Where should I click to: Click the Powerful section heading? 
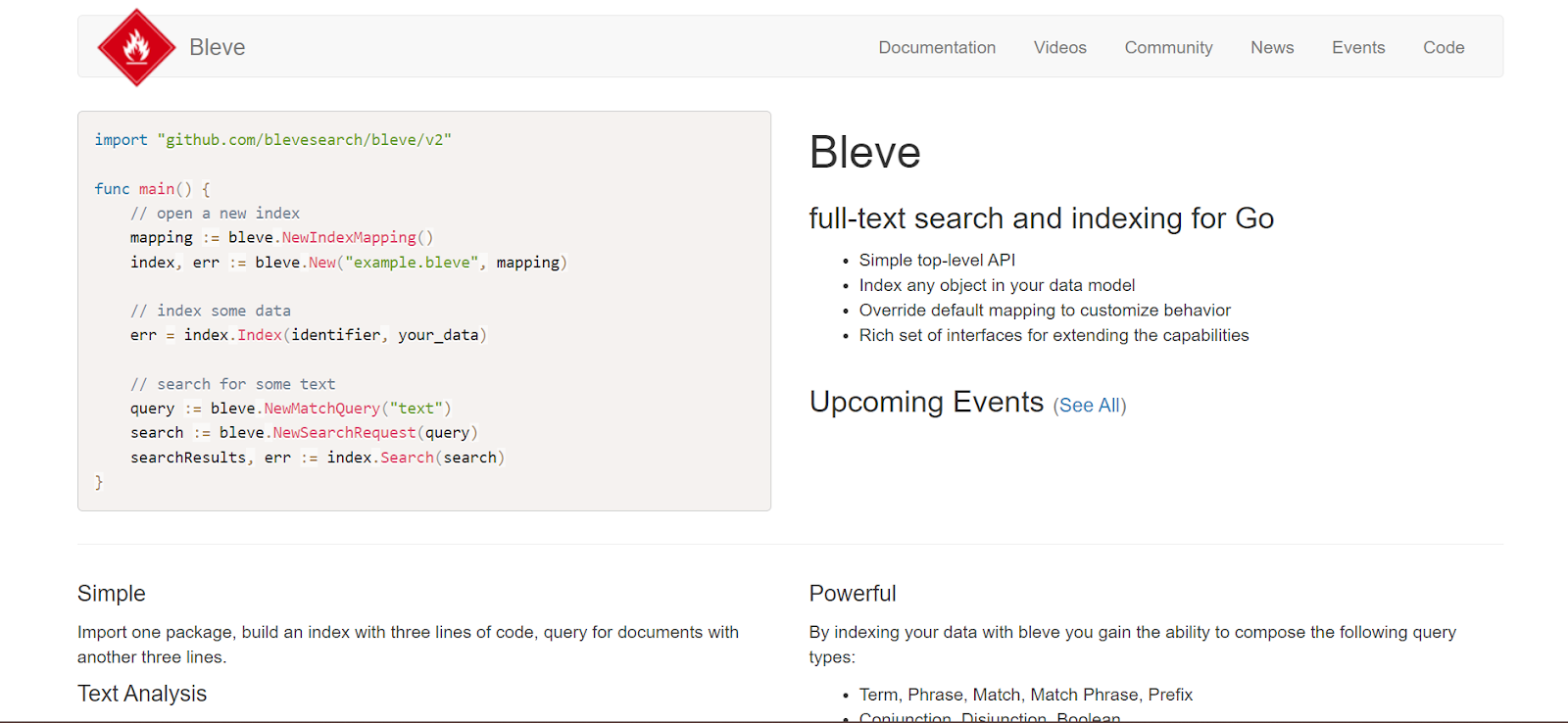(x=853, y=594)
